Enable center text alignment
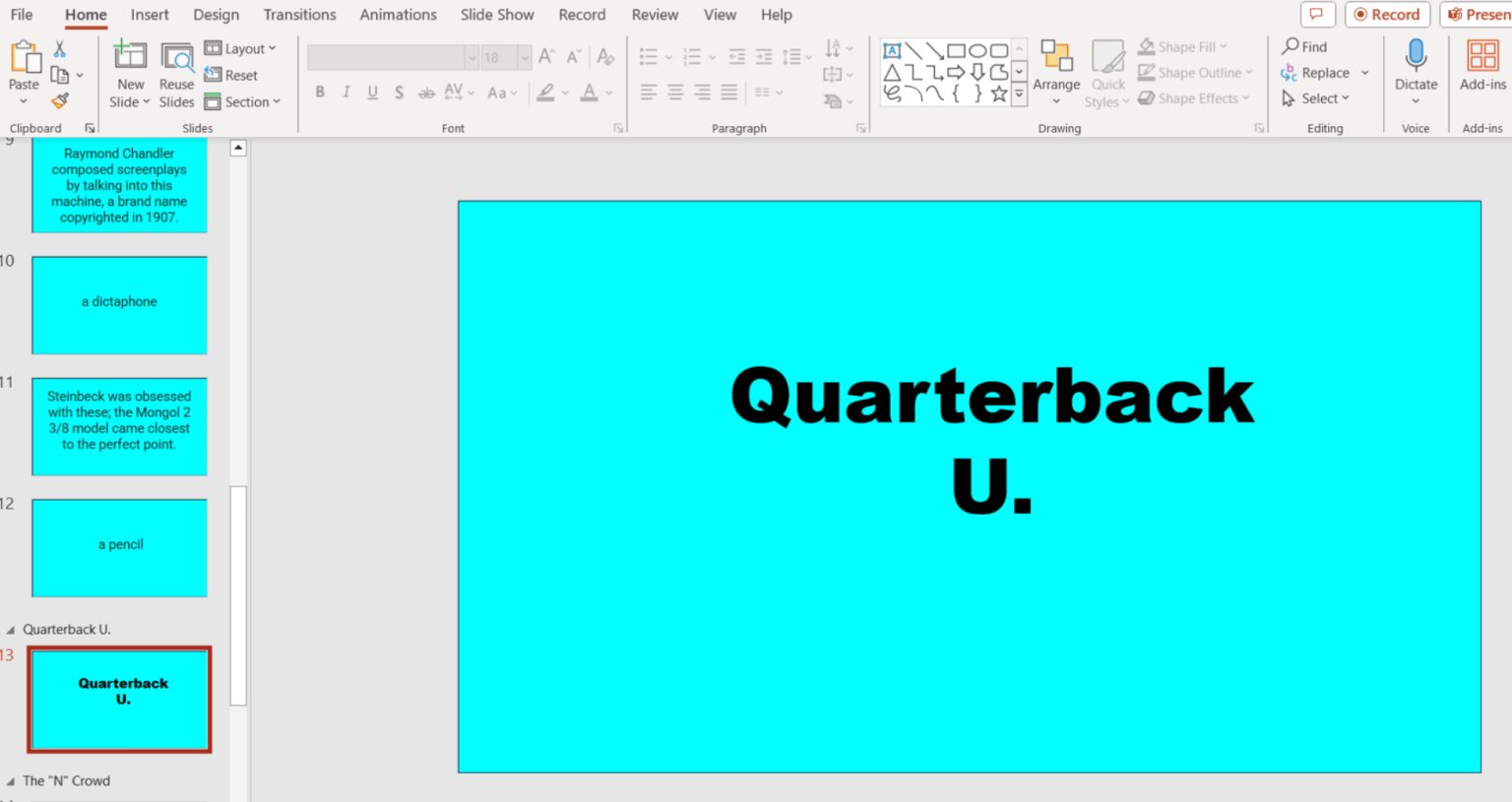This screenshot has width=1512, height=802. [x=673, y=93]
